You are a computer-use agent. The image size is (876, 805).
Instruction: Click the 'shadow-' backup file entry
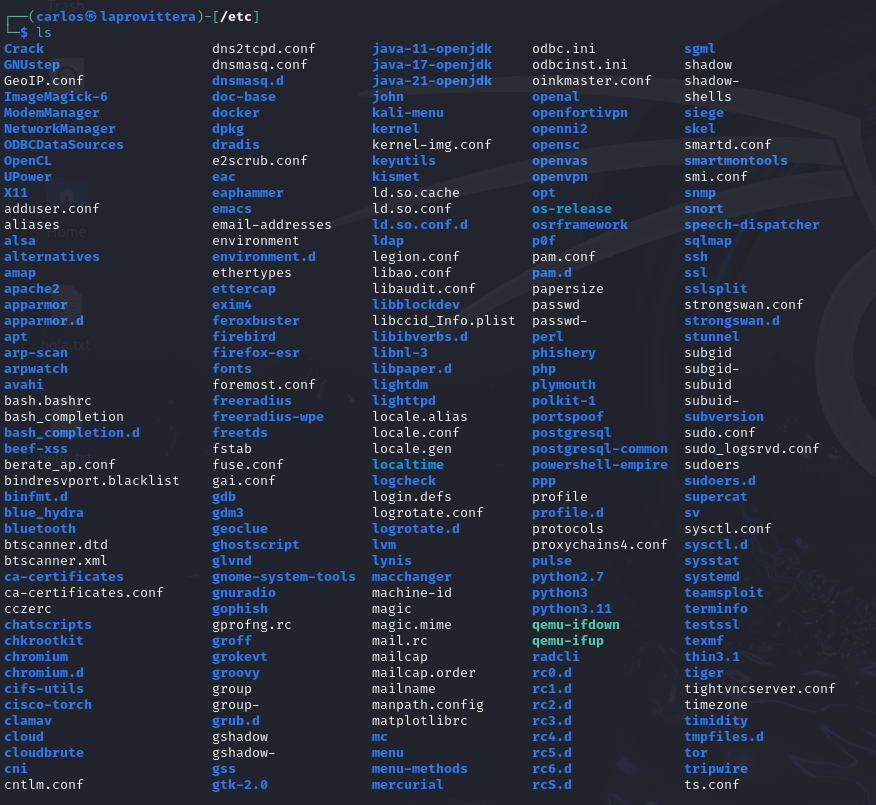712,80
